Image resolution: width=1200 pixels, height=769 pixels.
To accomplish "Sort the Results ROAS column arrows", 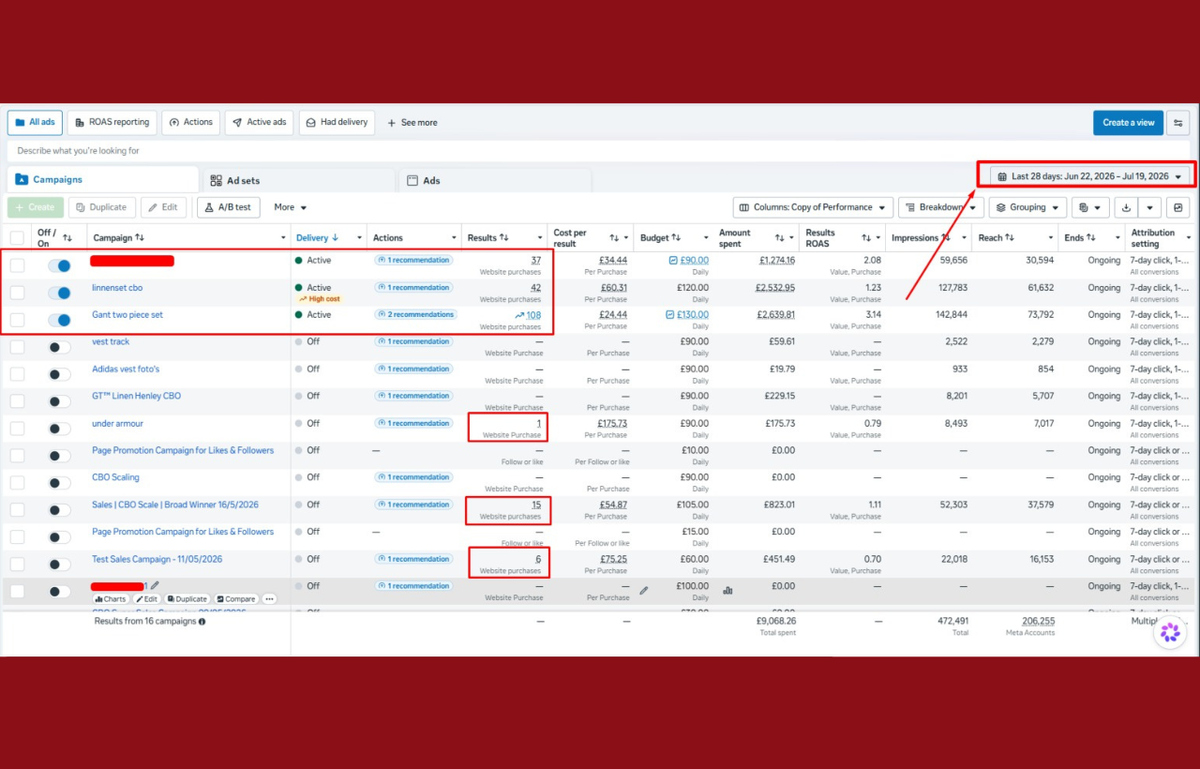I will point(866,238).
